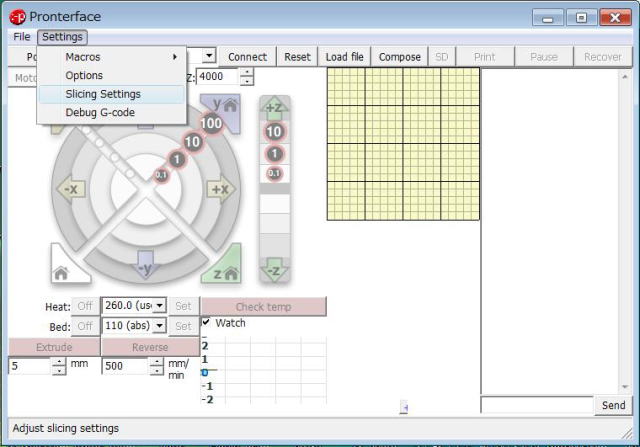
Task: Click the console log scrollbar down arrow
Action: (624, 387)
